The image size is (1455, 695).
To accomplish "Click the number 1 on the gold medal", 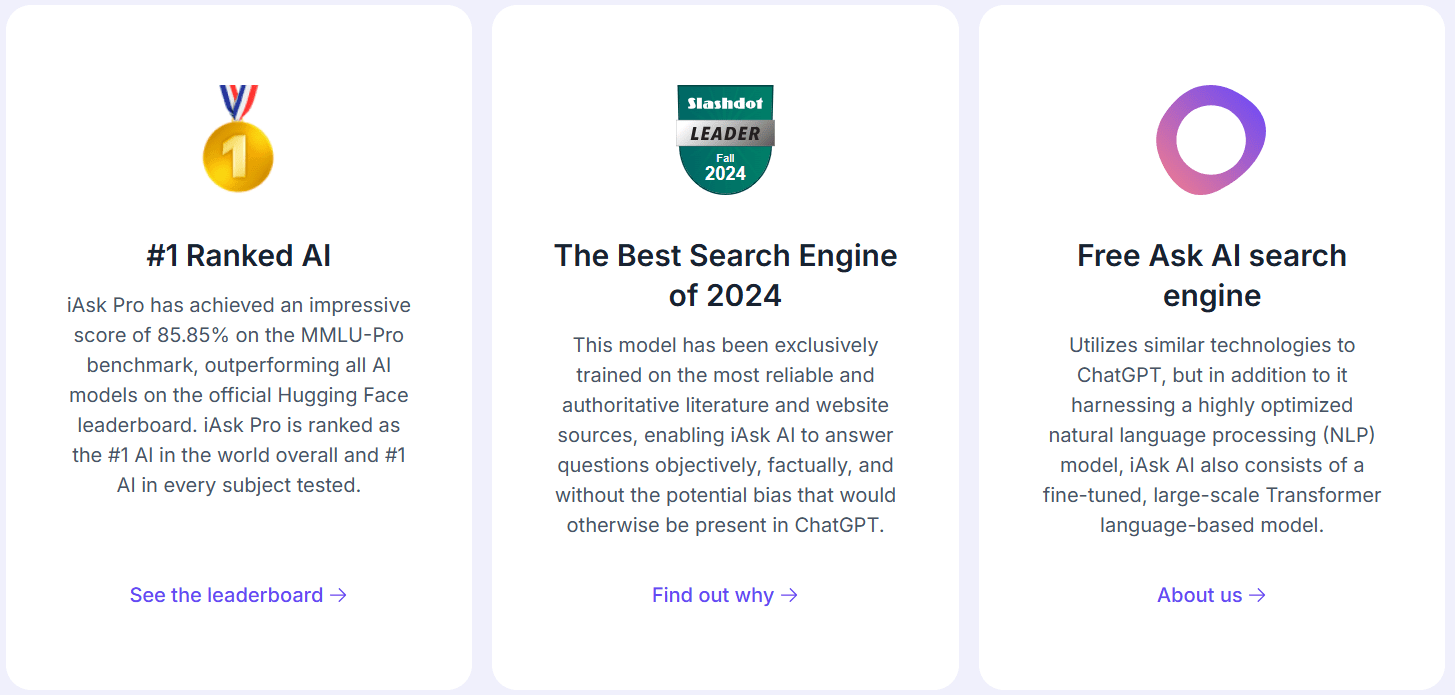I will (x=235, y=157).
